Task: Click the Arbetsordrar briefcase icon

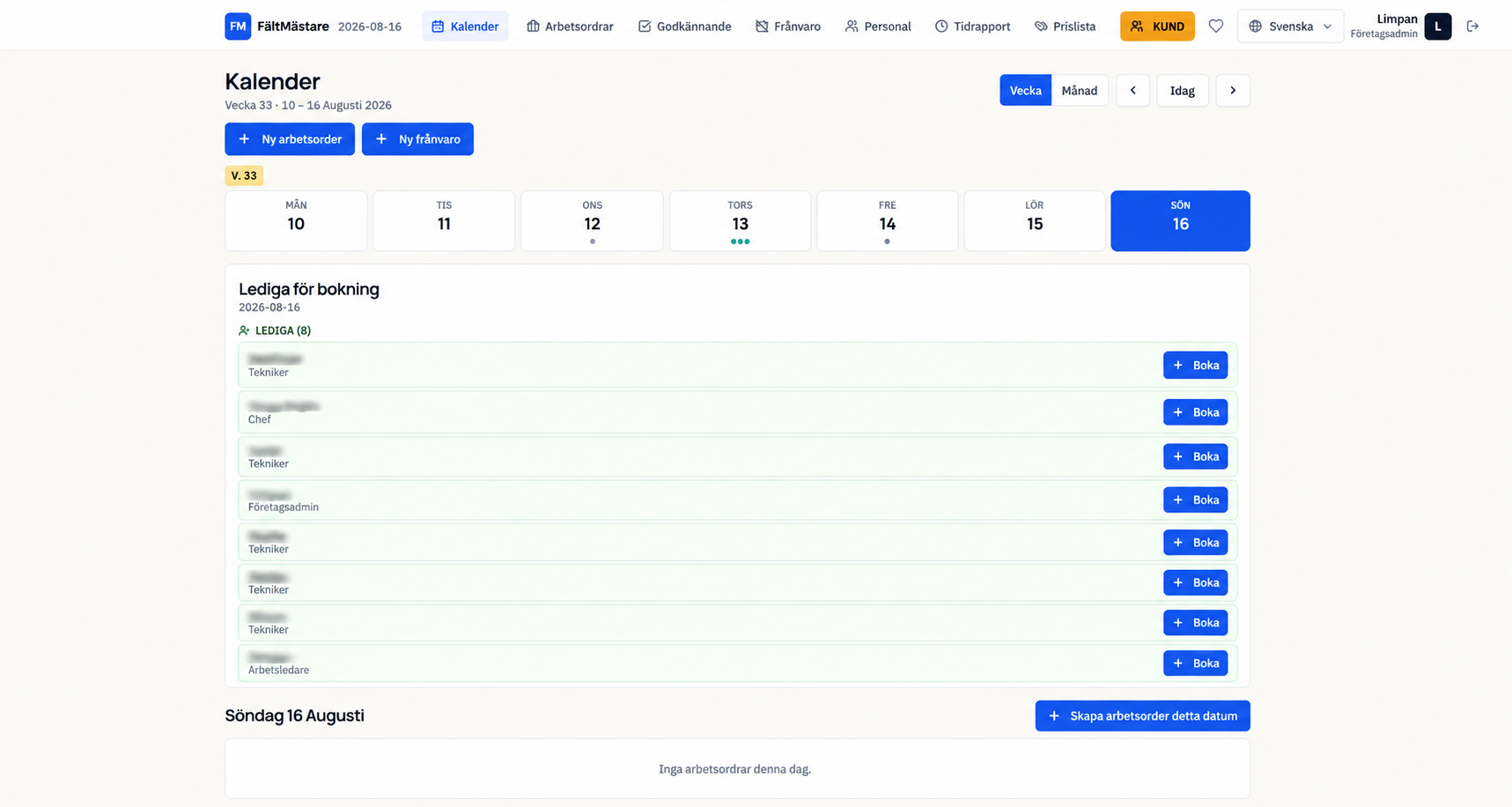Action: [x=533, y=26]
